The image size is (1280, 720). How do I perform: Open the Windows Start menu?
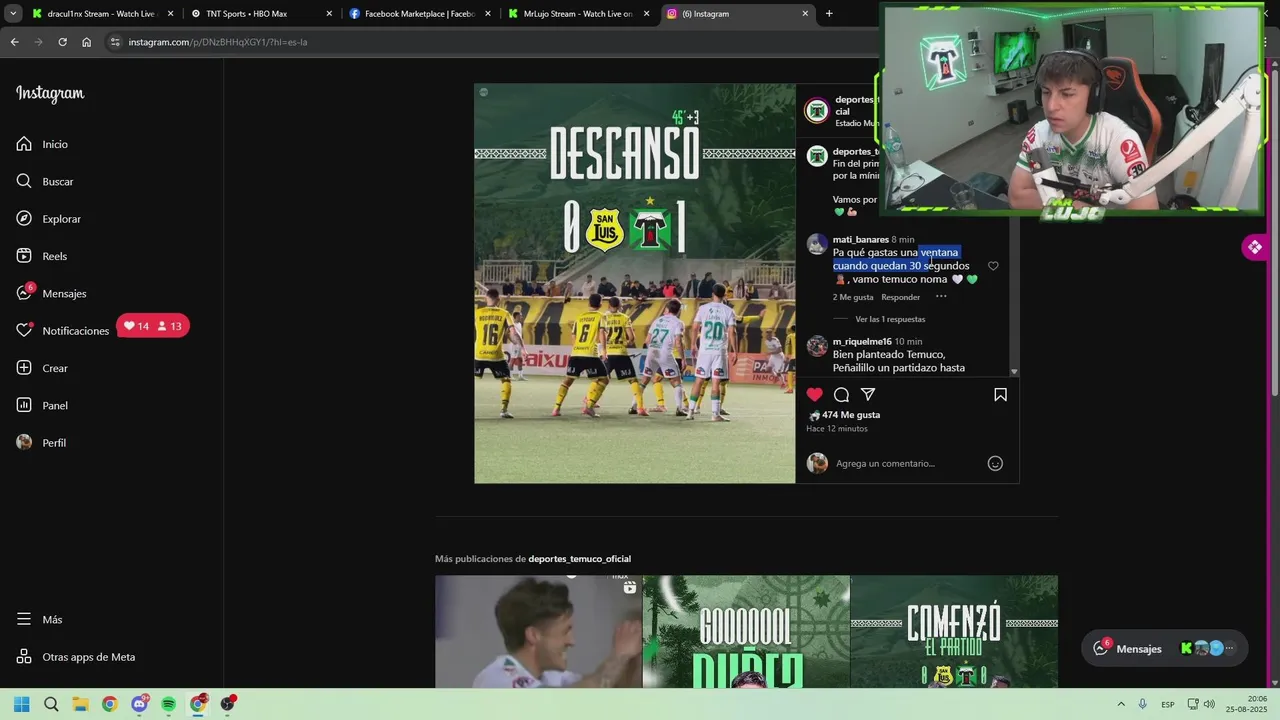click(x=22, y=704)
